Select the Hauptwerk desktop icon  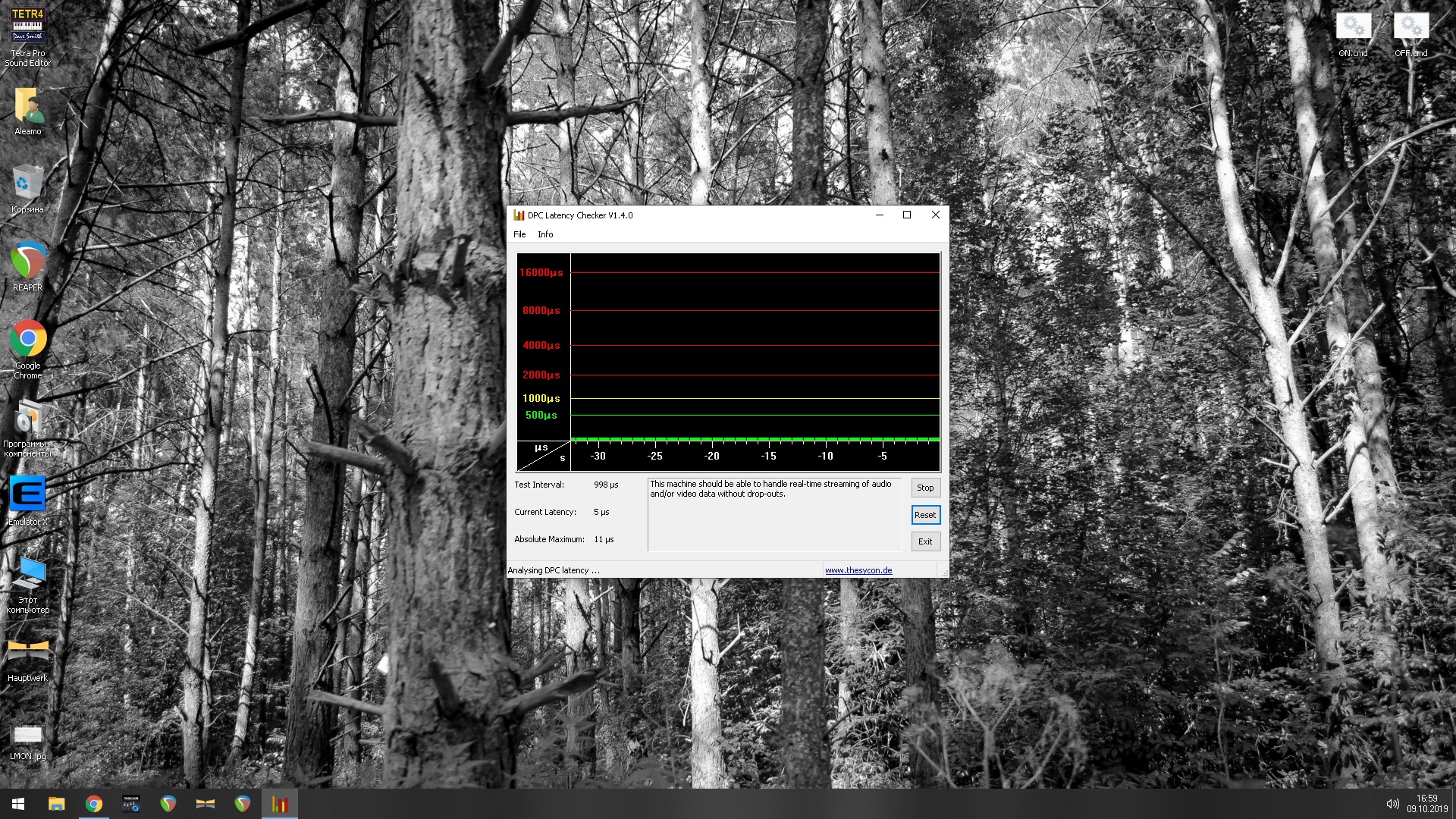click(x=28, y=651)
